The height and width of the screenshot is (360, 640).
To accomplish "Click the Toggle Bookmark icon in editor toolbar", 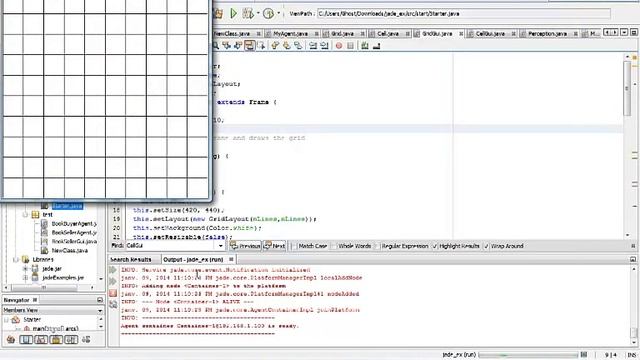I will (298, 46).
